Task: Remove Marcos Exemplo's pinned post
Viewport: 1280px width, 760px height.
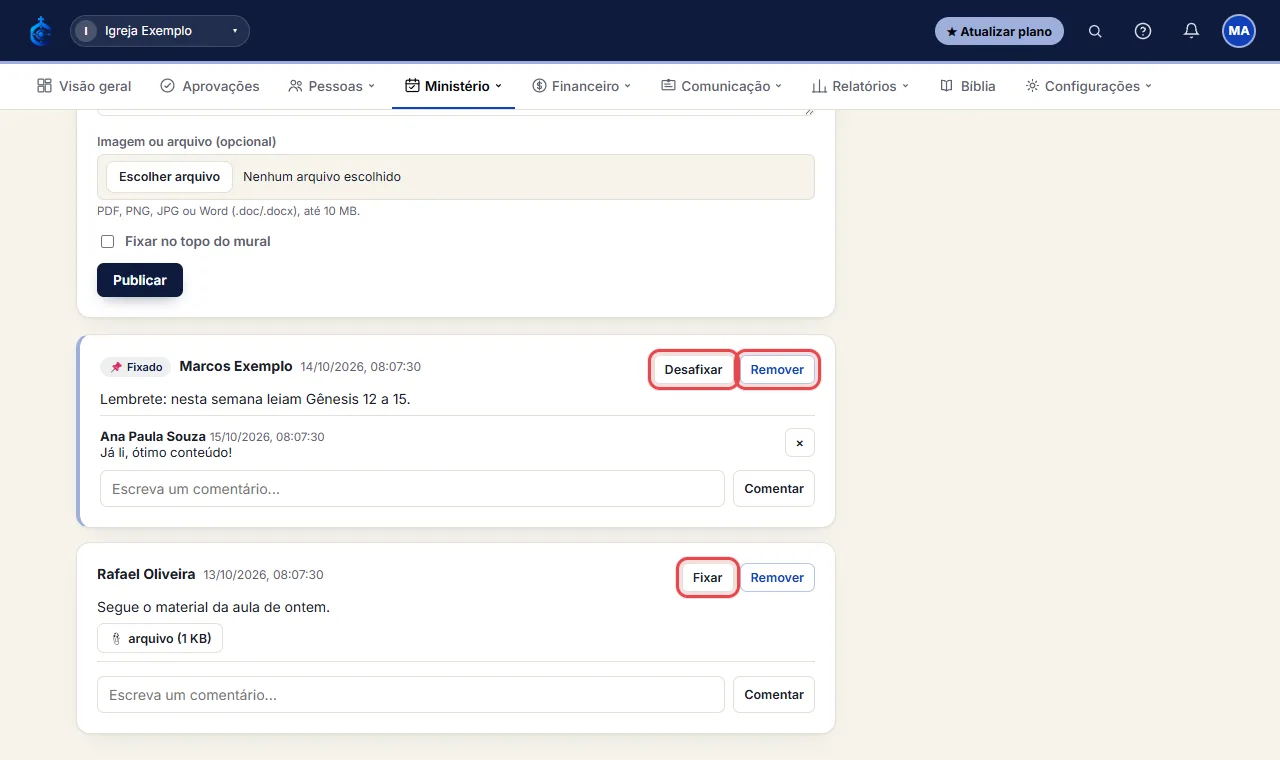Action: tap(777, 369)
